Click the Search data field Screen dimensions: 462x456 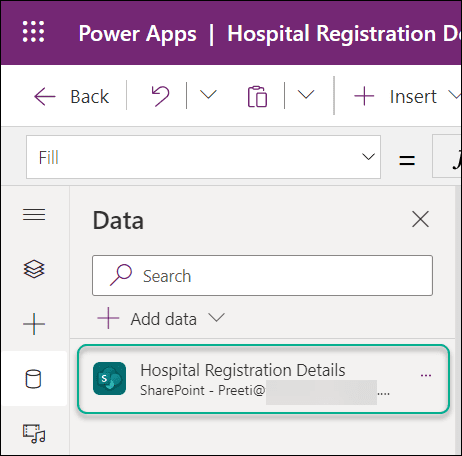point(262,276)
